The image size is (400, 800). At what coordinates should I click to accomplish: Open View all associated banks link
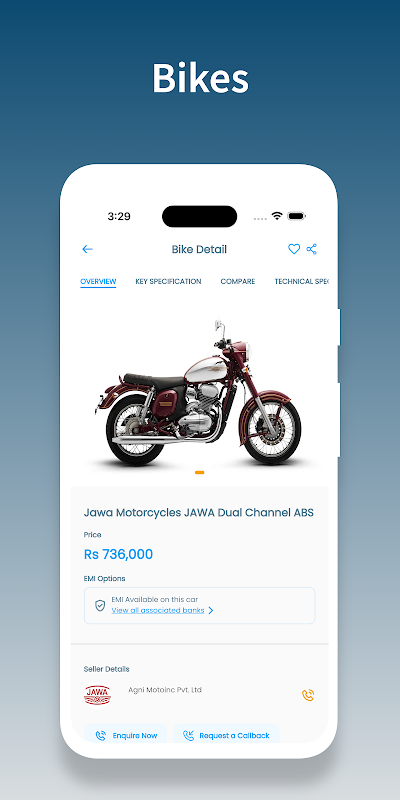158,610
